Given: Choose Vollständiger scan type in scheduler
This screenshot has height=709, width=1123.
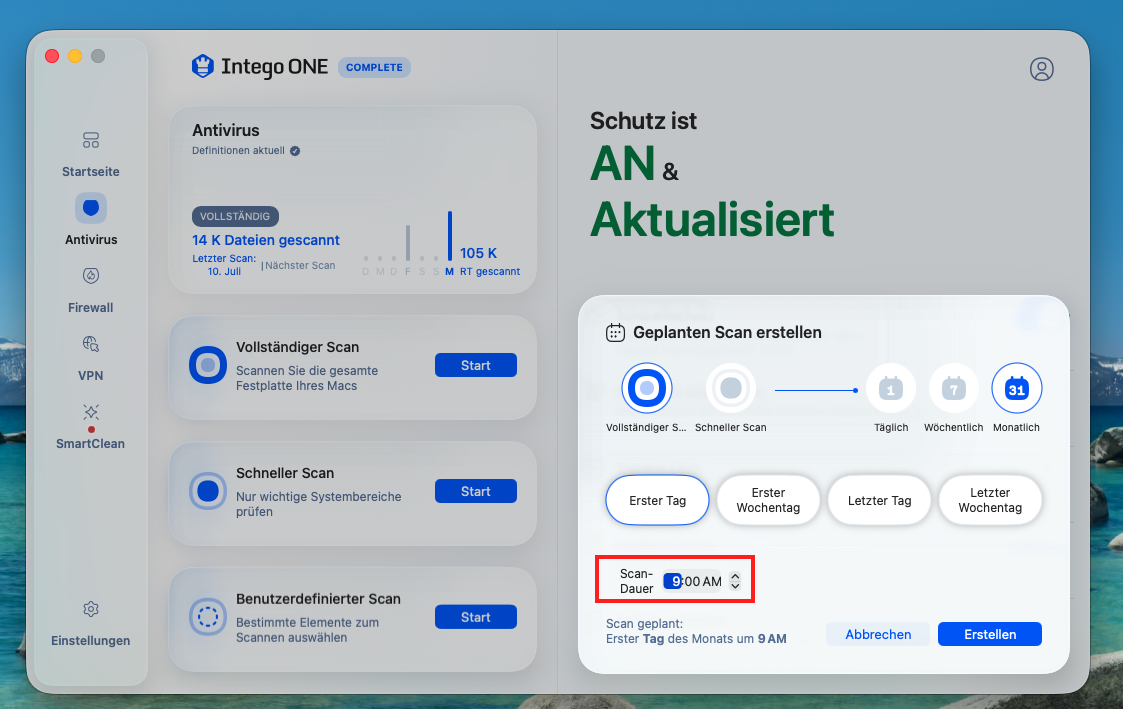Looking at the screenshot, I should pos(647,388).
